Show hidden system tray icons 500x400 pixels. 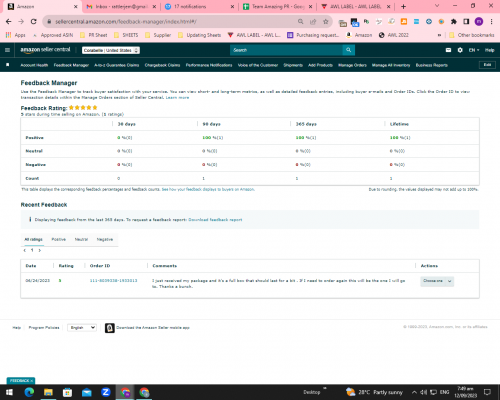(414, 392)
